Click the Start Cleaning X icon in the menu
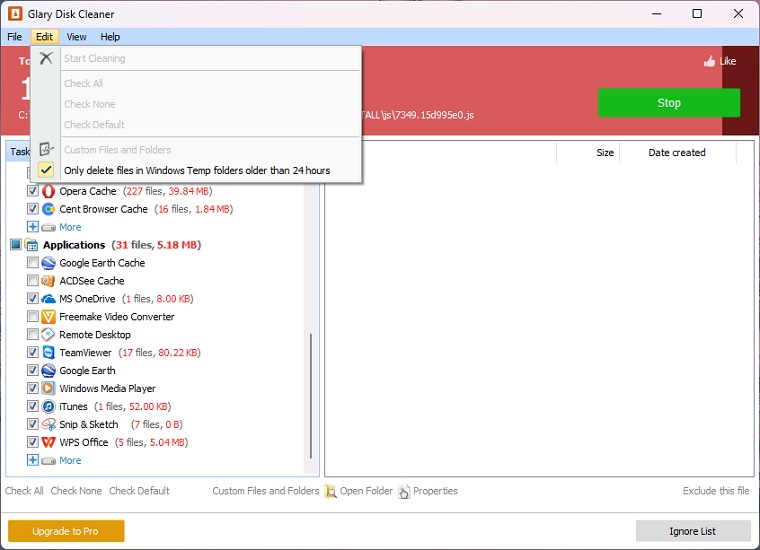 46,58
